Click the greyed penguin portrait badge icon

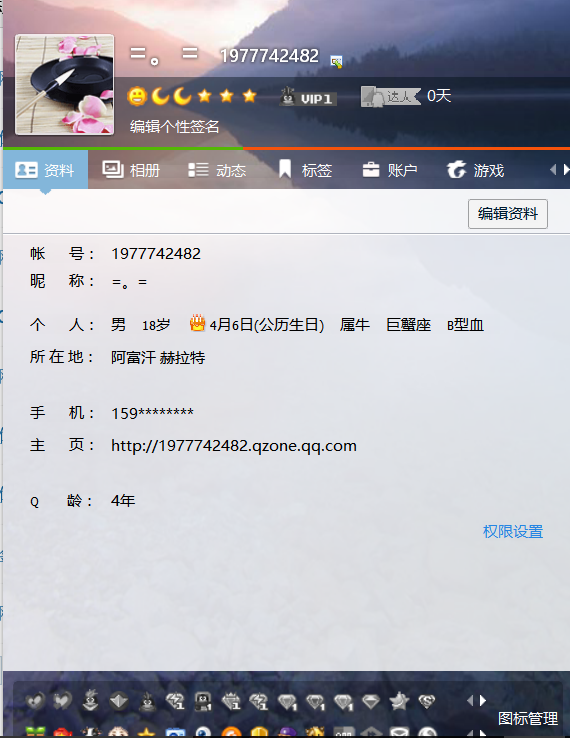point(203,701)
